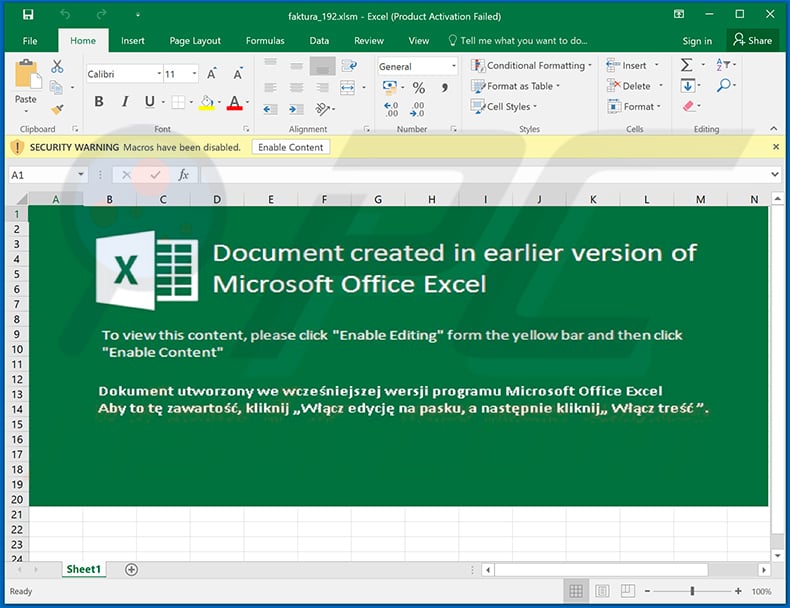Image resolution: width=790 pixels, height=608 pixels.
Task: Click the Save icon in title bar
Action: tap(27, 14)
